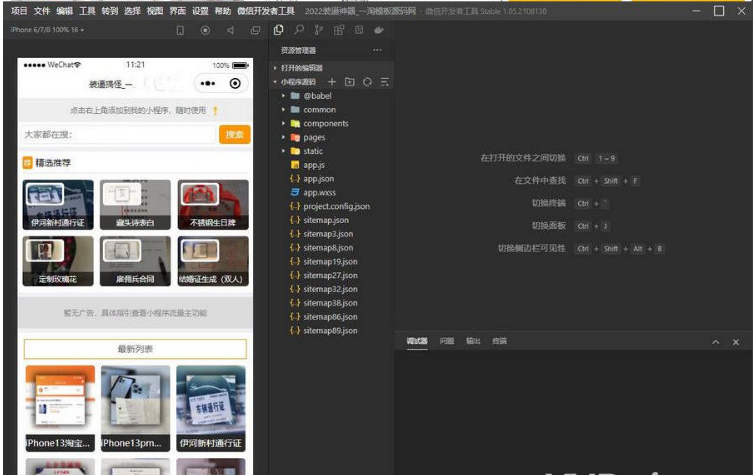Screen dimensions: 753x475
Task: Collapse the debugger panel with chevron
Action: click(715, 342)
